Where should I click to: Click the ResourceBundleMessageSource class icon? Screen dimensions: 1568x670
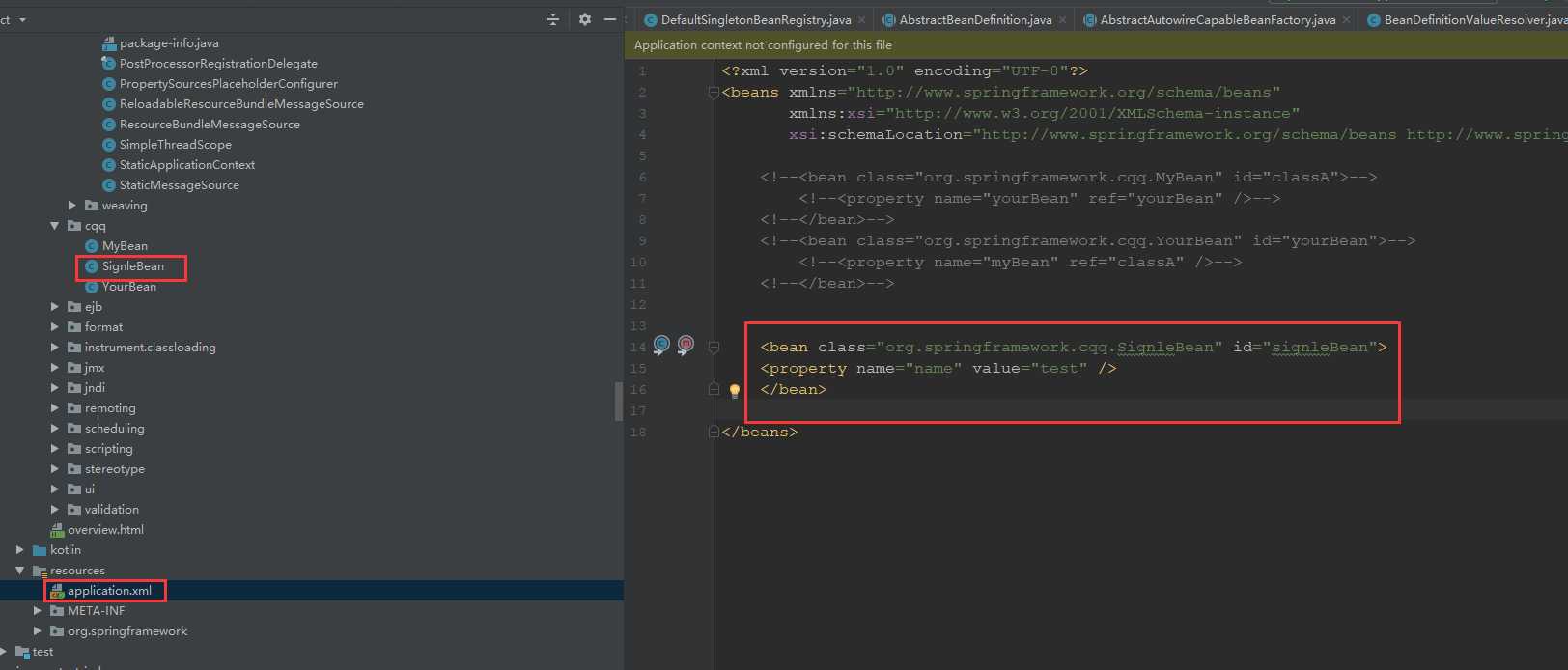pos(109,125)
